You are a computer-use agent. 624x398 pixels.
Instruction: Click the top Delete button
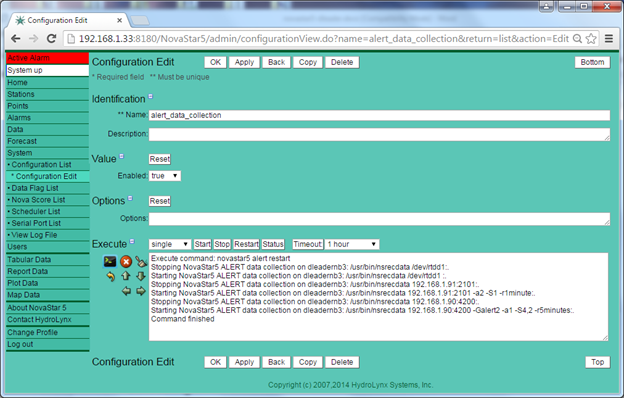[342, 62]
